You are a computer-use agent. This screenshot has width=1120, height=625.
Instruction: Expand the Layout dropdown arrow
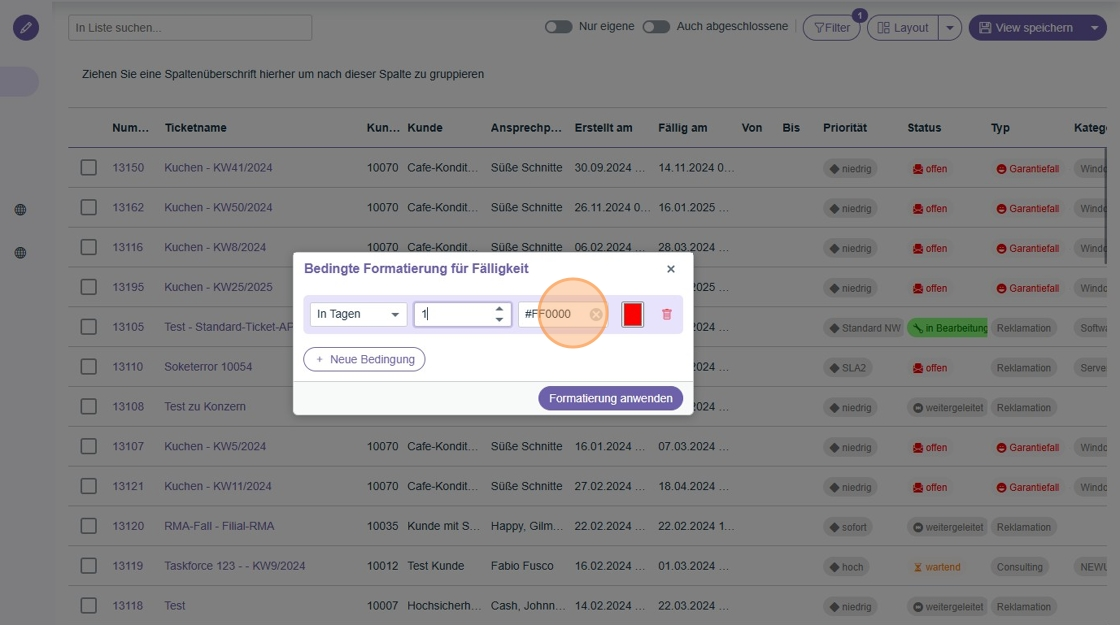tap(950, 28)
